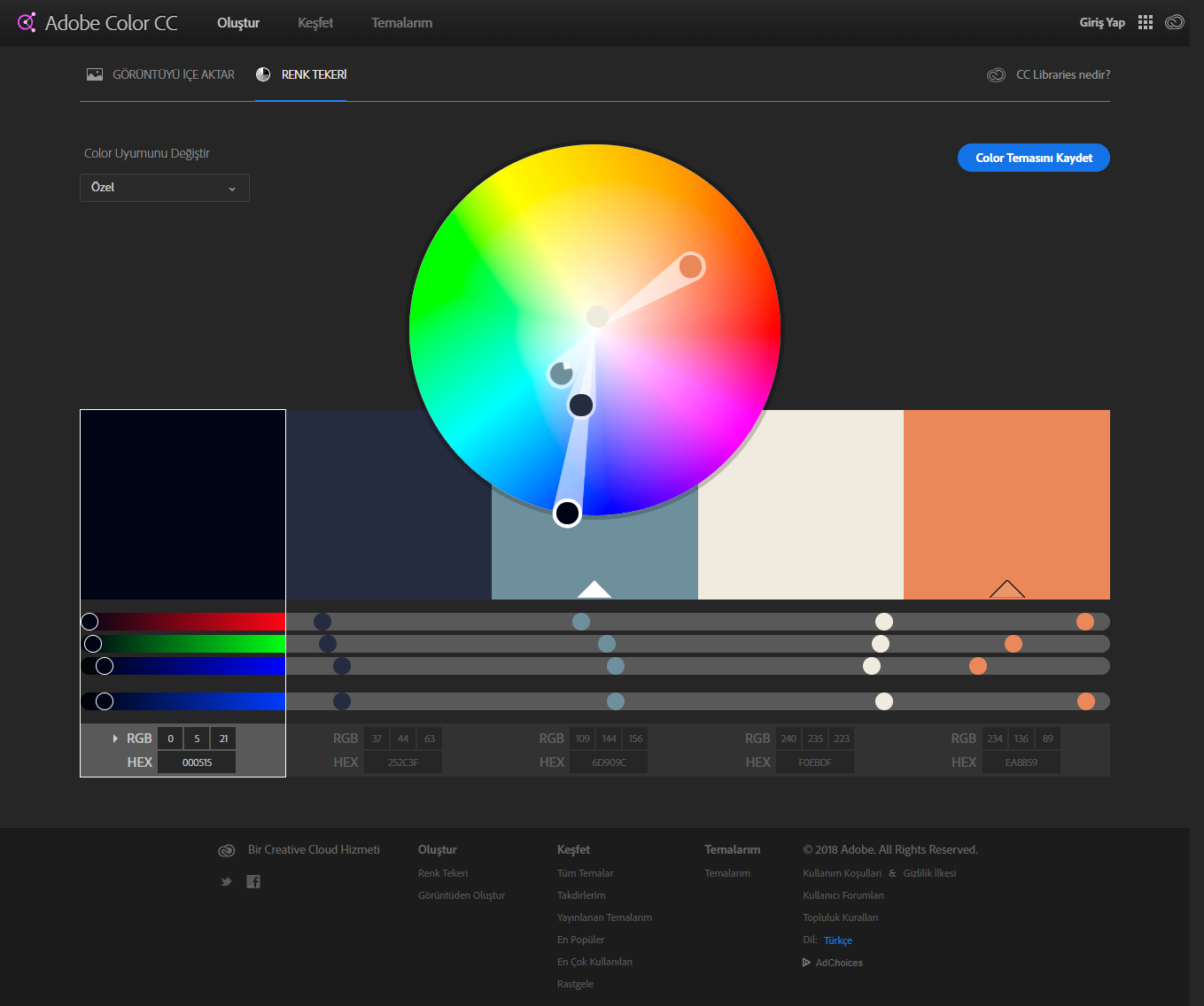Open Kullanıcı Forumları link
This screenshot has width=1204, height=1006.
pyautogui.click(x=843, y=895)
